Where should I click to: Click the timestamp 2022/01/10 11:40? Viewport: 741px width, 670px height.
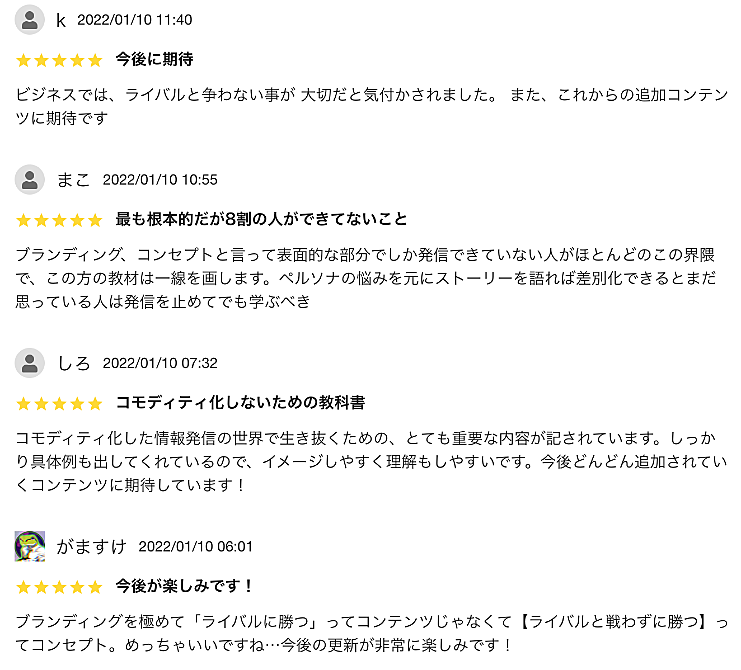[135, 20]
